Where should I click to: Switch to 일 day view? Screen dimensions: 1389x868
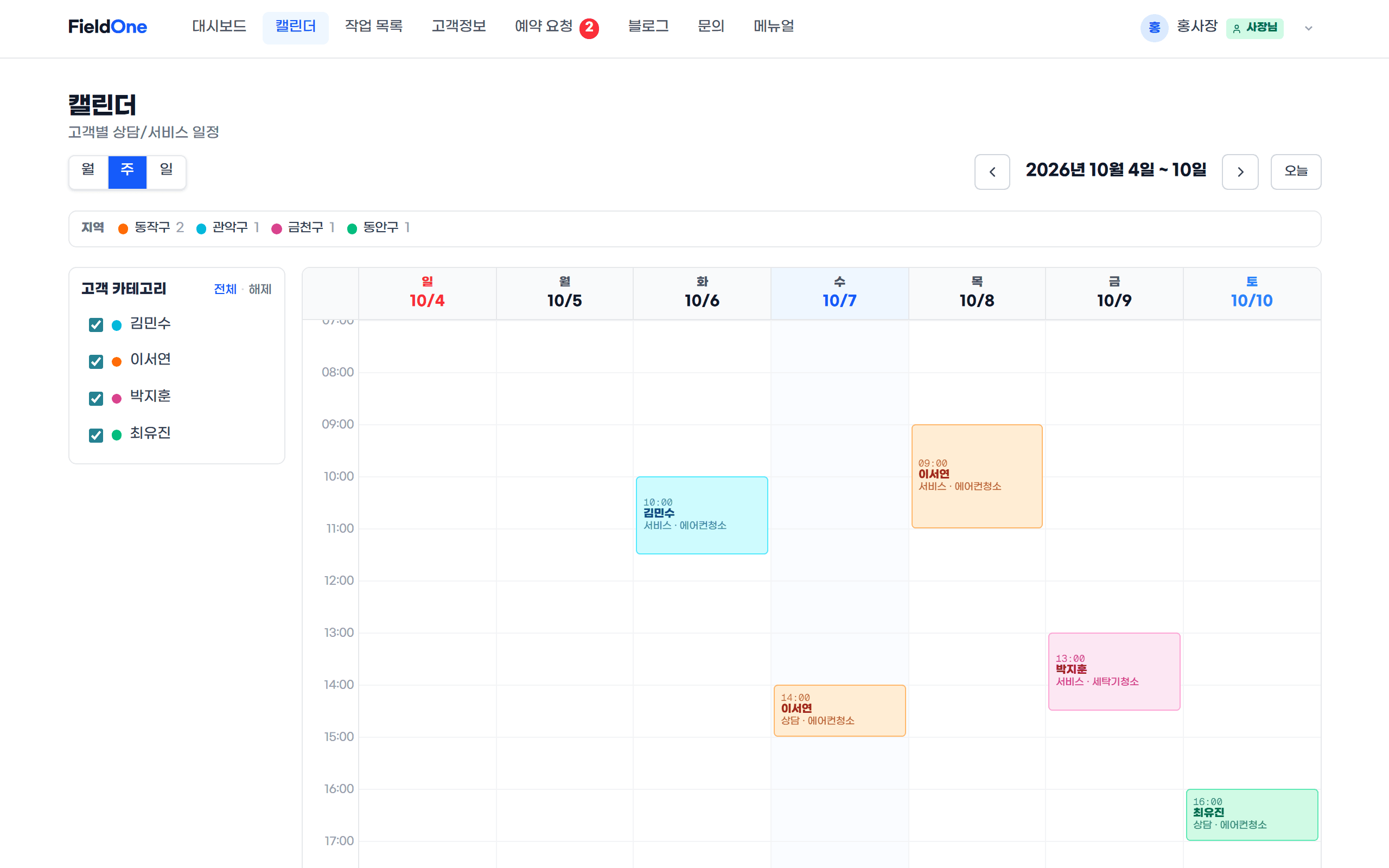coord(166,171)
